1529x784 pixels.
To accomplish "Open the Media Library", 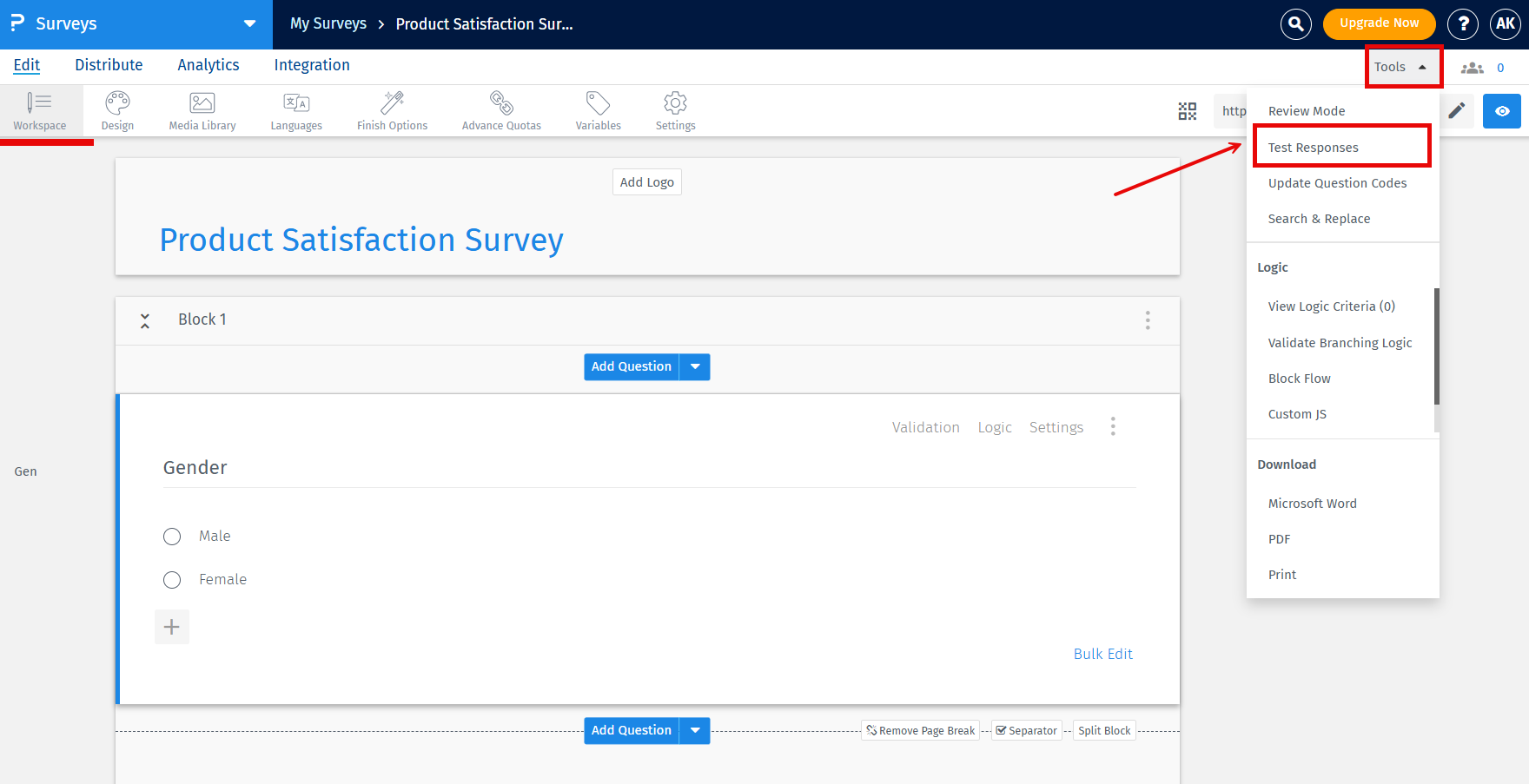I will click(202, 110).
